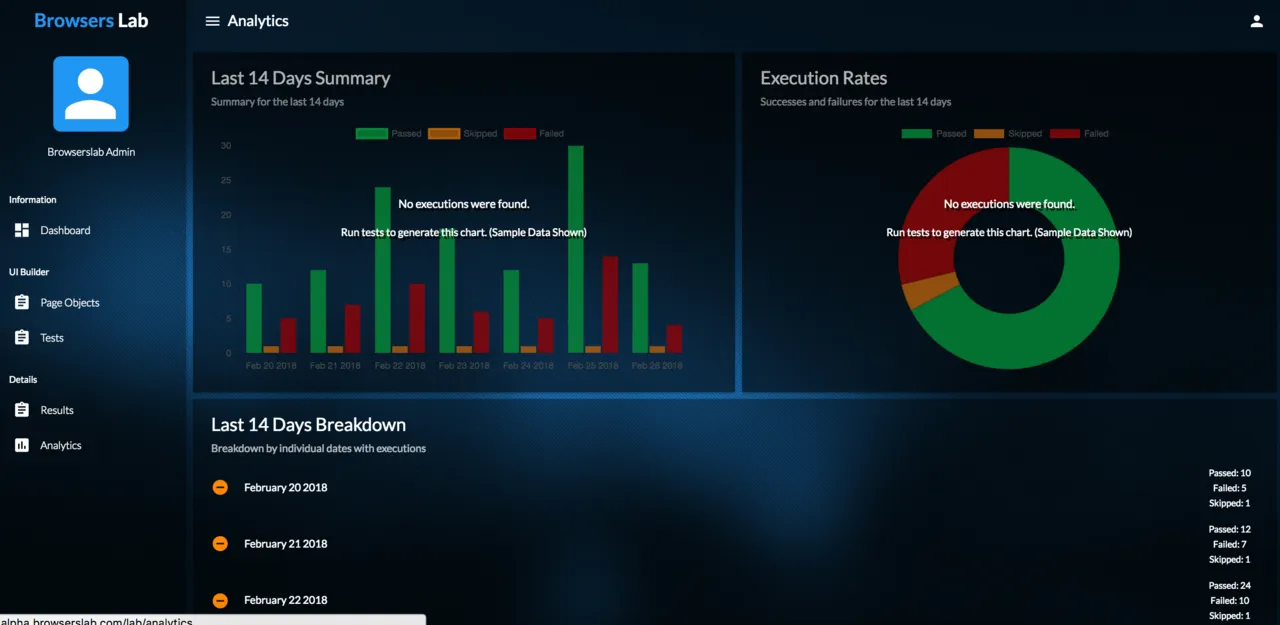Click the 'Last 14 Days Summary' heading

click(301, 78)
